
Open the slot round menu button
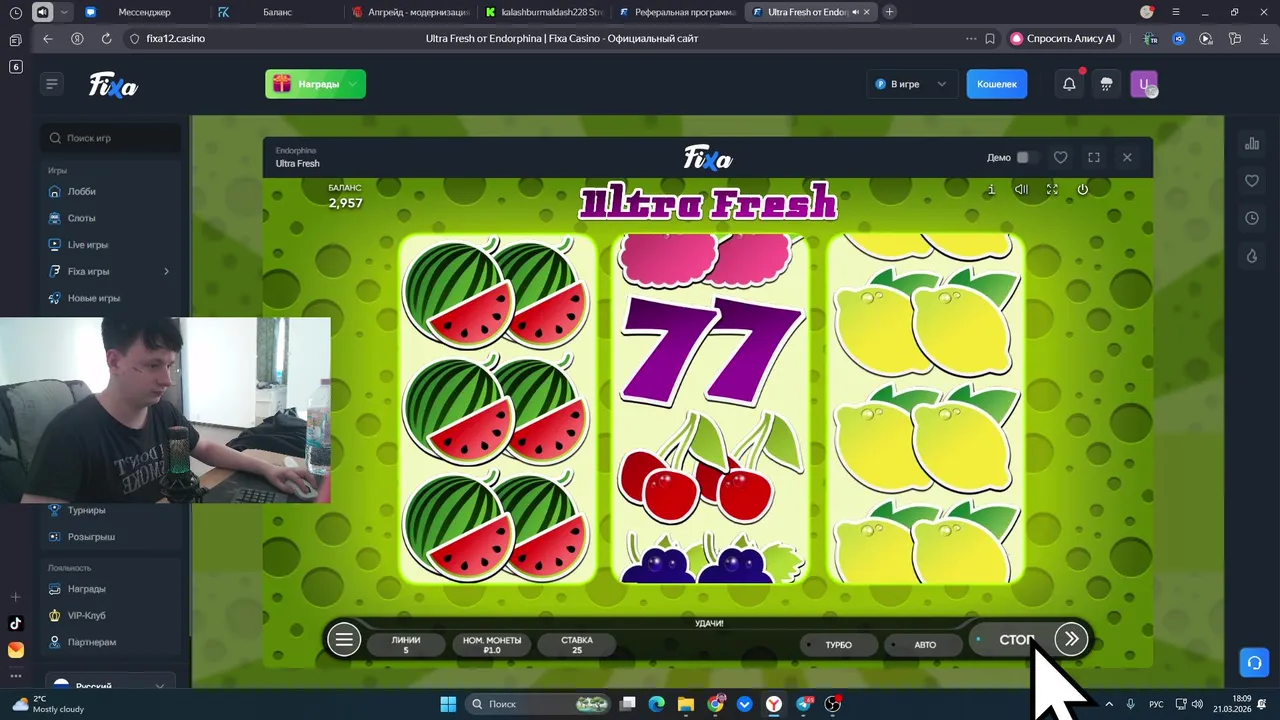[x=344, y=640]
